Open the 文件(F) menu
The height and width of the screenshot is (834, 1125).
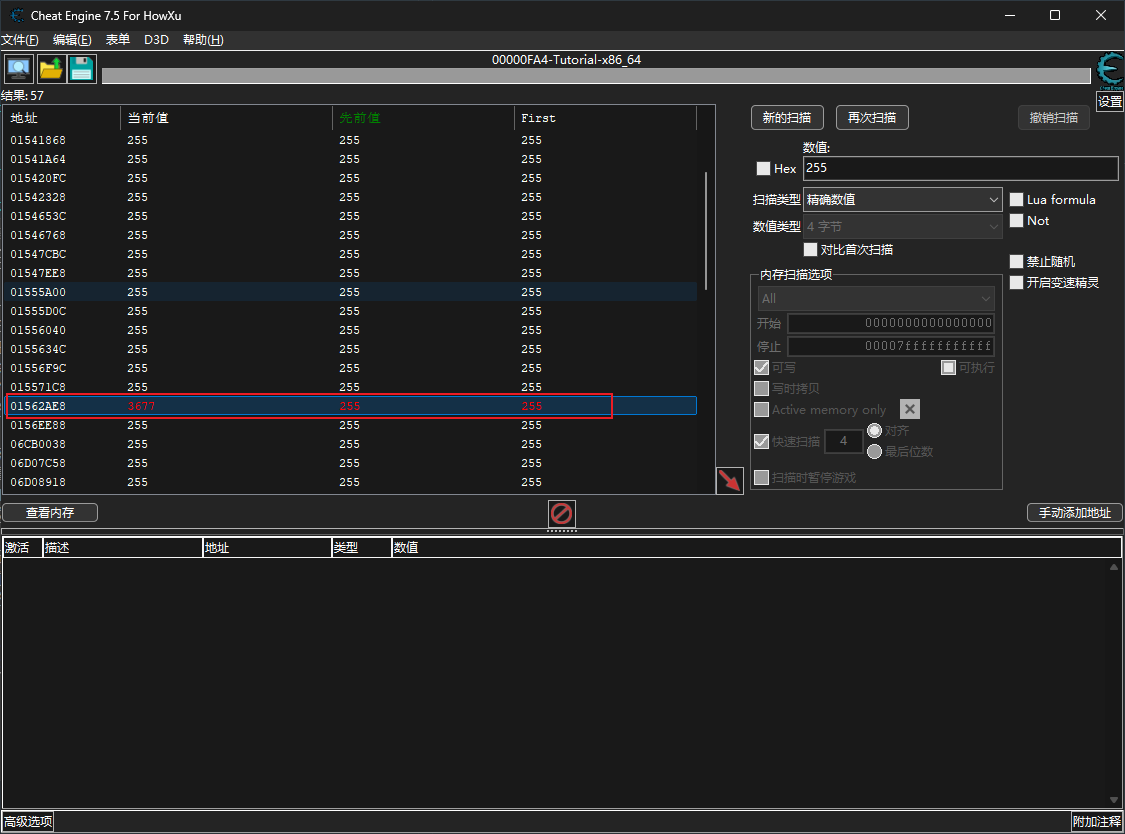(x=20, y=40)
